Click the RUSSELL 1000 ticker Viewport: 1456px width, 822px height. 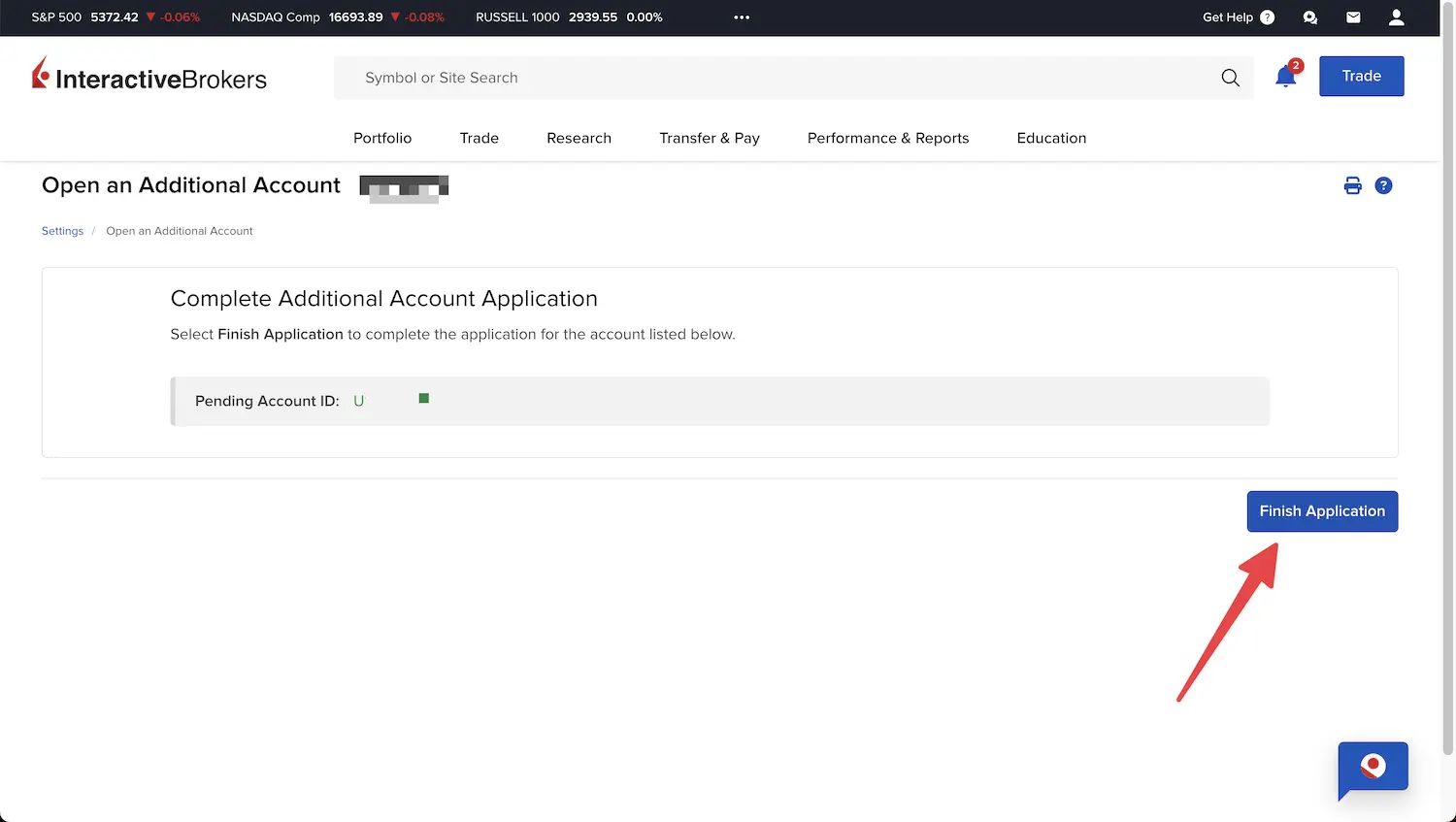[x=569, y=17]
